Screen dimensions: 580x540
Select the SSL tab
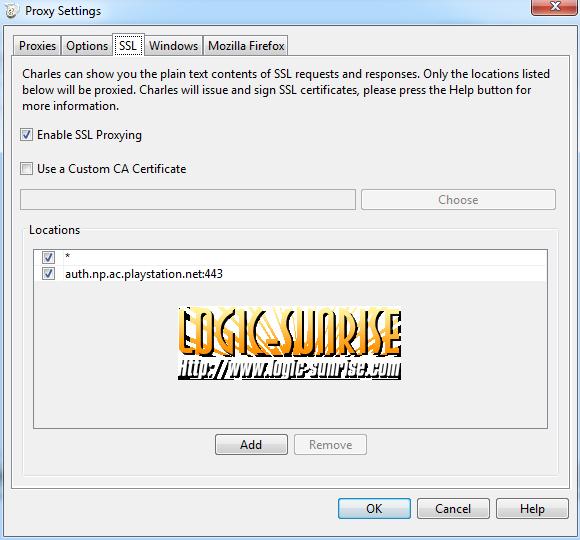[x=128, y=45]
